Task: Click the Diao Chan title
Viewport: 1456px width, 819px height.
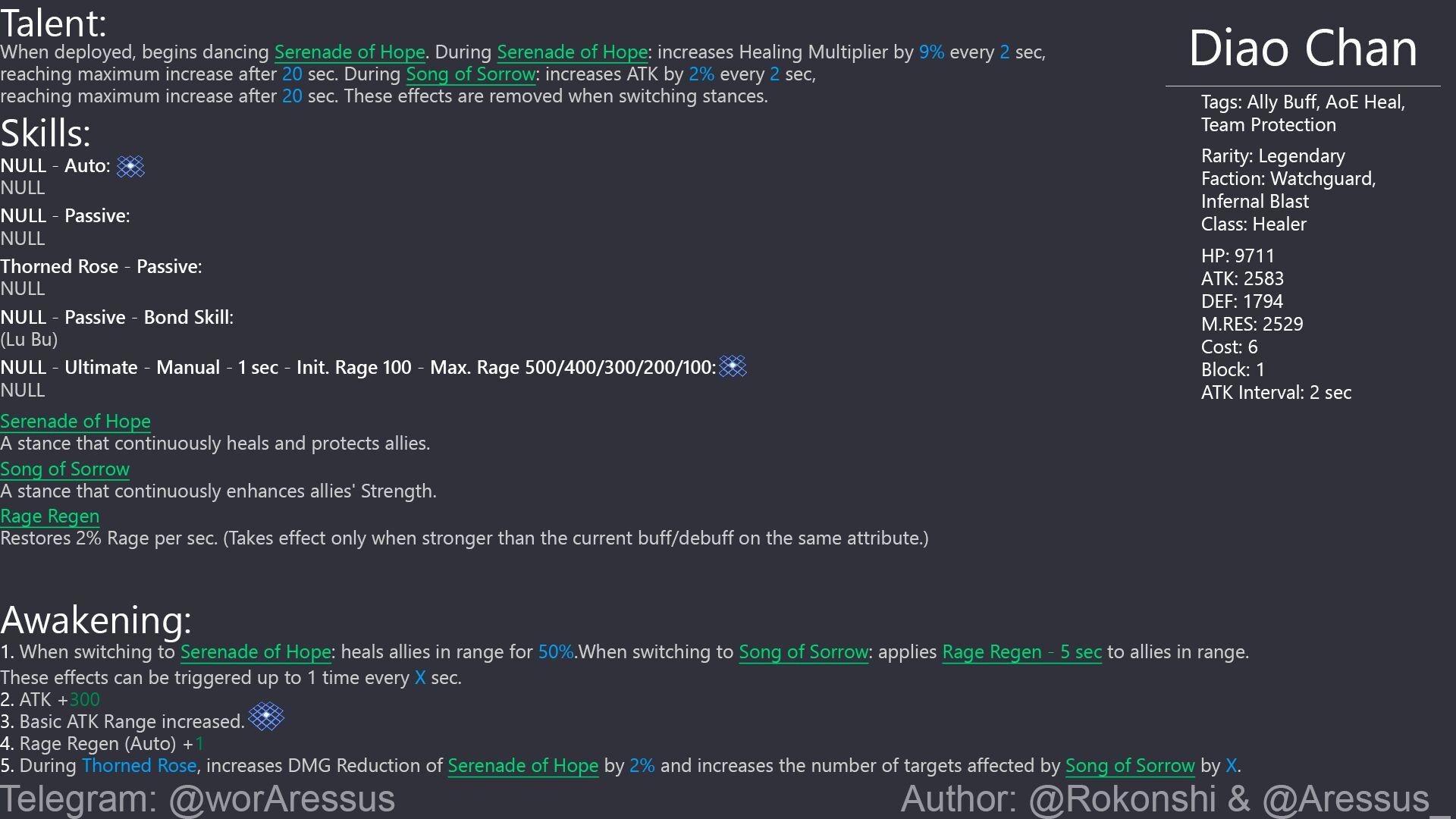Action: 1302,49
